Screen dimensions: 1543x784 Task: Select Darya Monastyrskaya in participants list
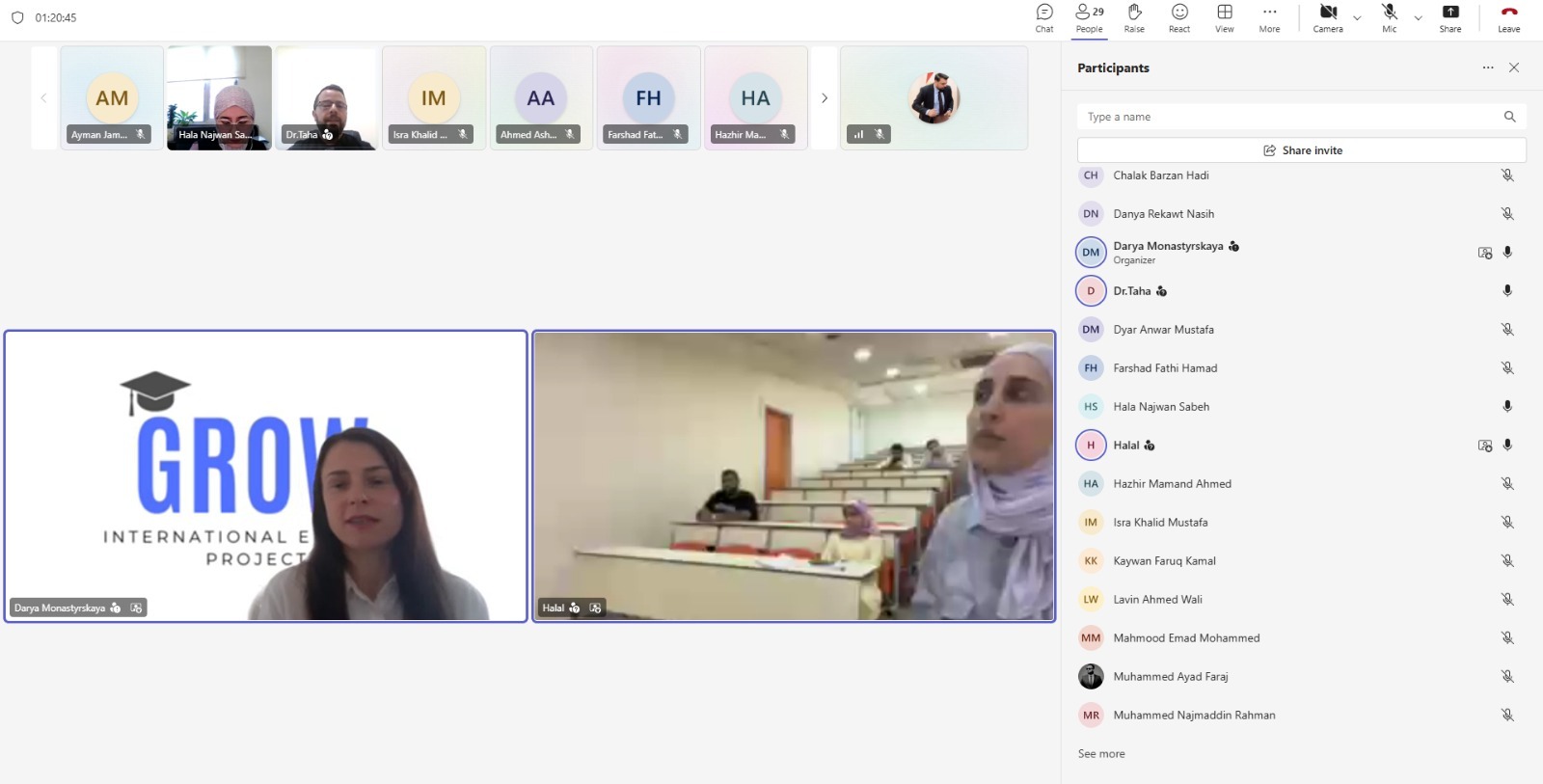[x=1168, y=247]
